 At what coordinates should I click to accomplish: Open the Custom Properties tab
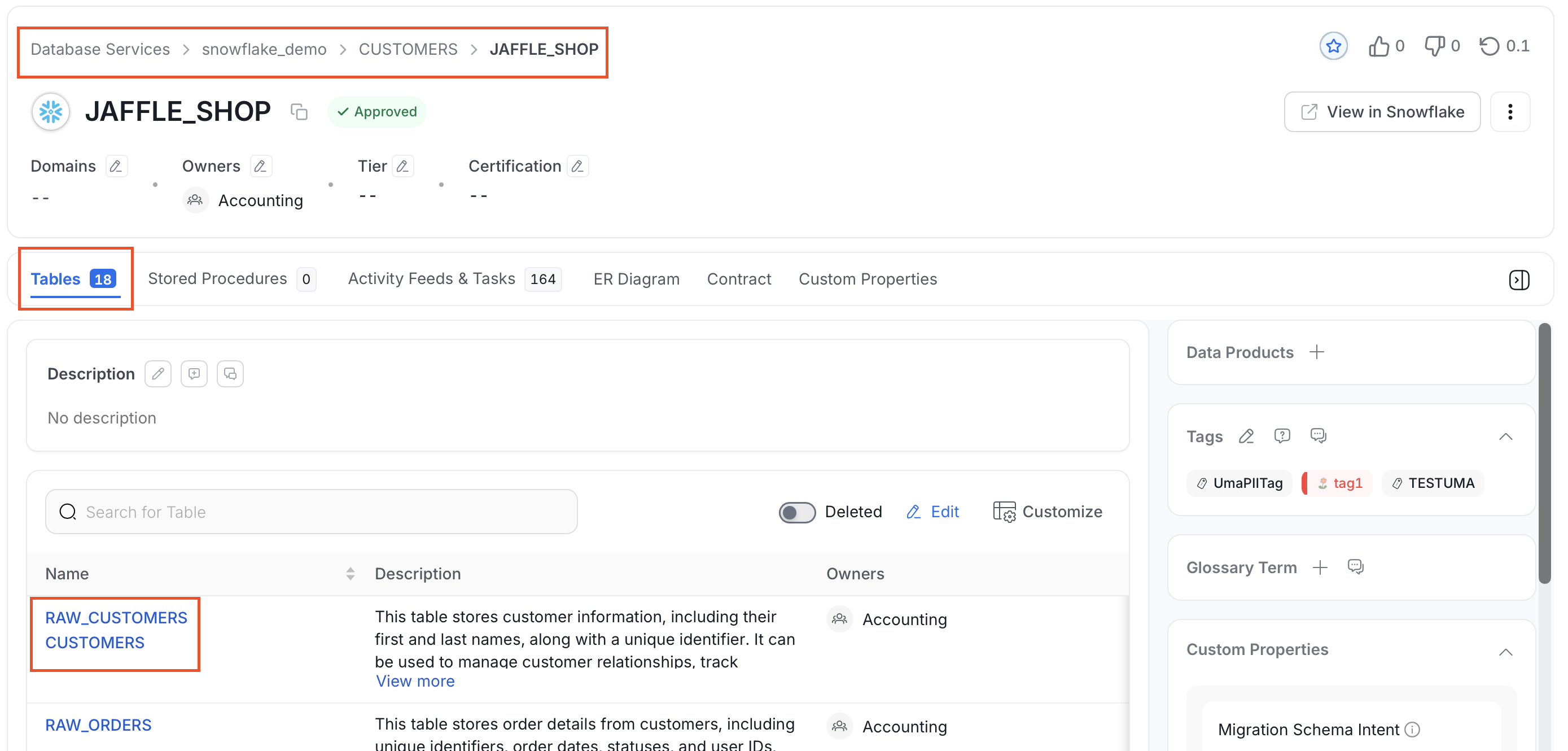coord(868,279)
